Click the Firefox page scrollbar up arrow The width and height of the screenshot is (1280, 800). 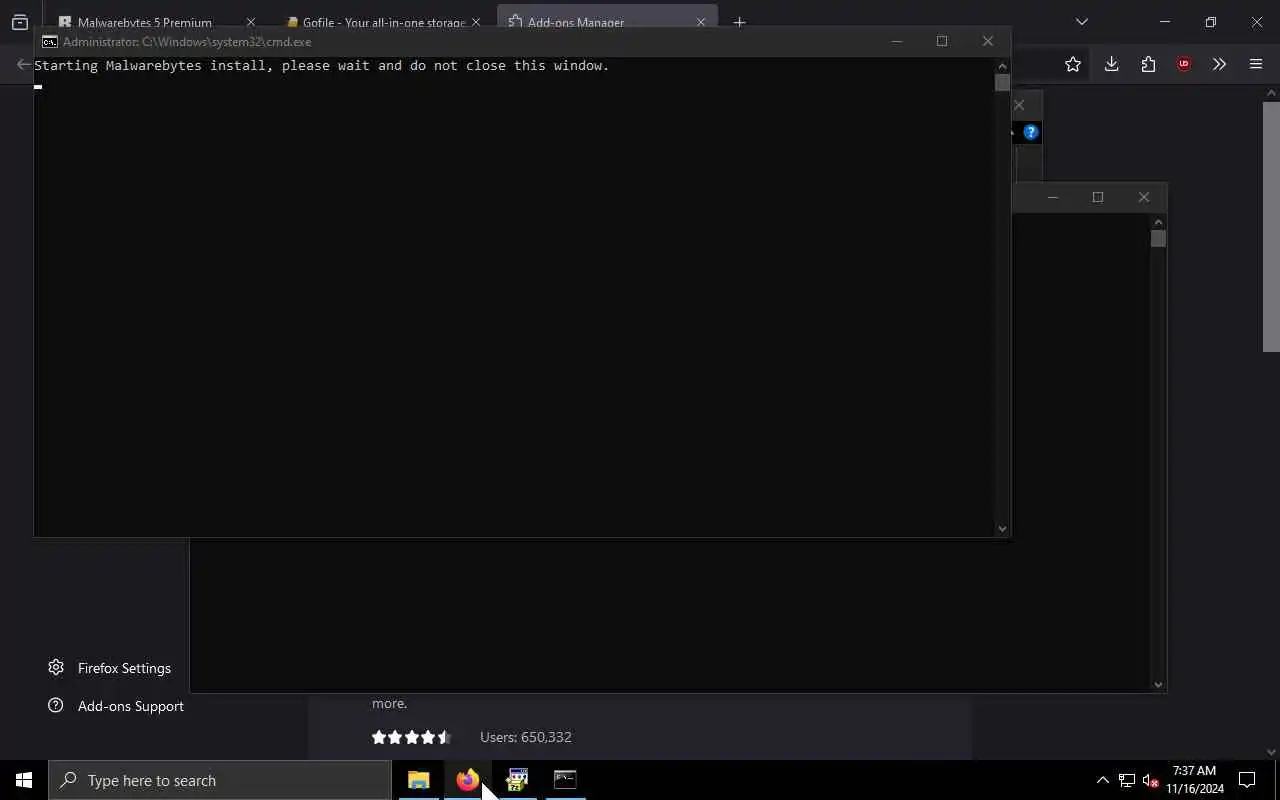click(1271, 93)
